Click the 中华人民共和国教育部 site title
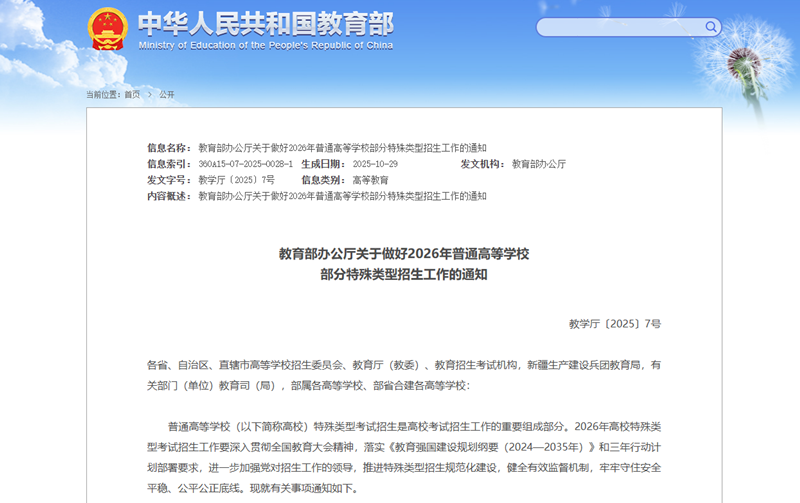The image size is (800, 503). tap(265, 22)
